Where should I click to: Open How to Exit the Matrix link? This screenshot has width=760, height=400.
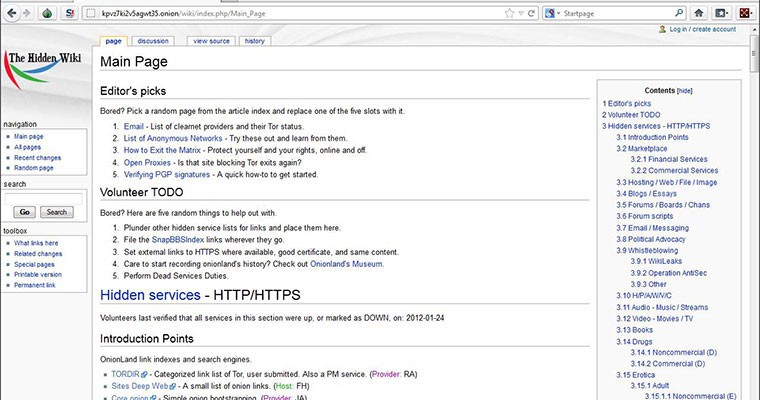[x=162, y=150]
